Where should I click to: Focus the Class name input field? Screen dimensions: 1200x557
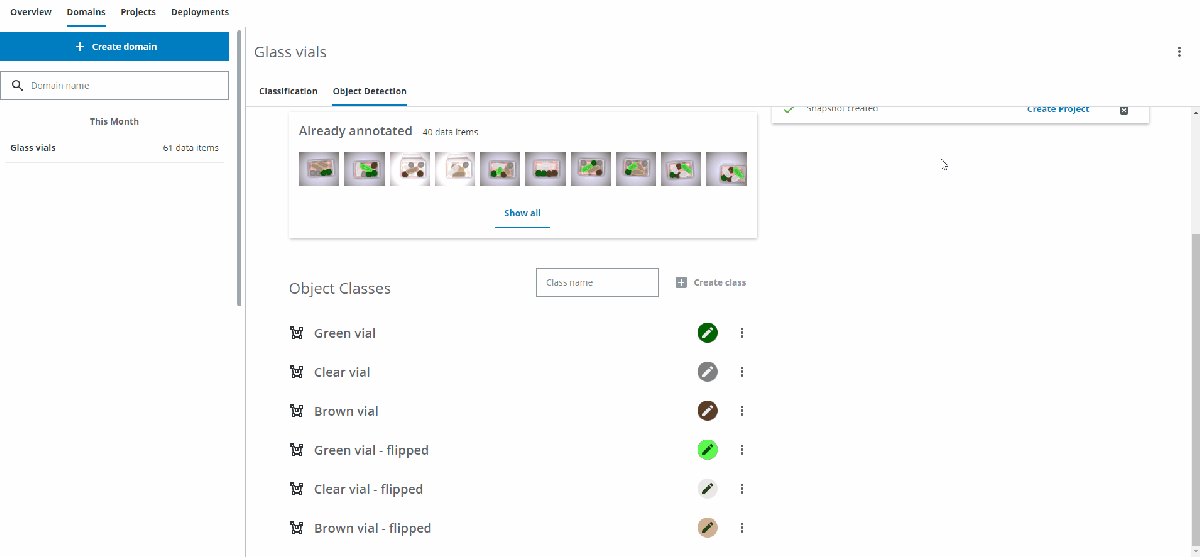click(x=597, y=283)
